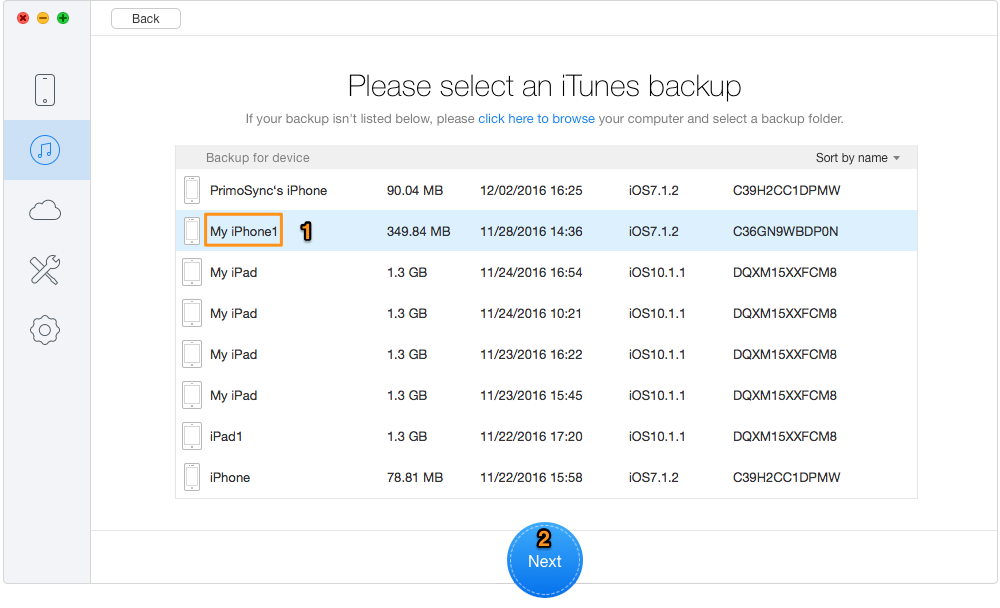Click serial C39H2CC1DPMW in PrimoSync's iPhone row
This screenshot has width=1000, height=608.
[x=786, y=190]
